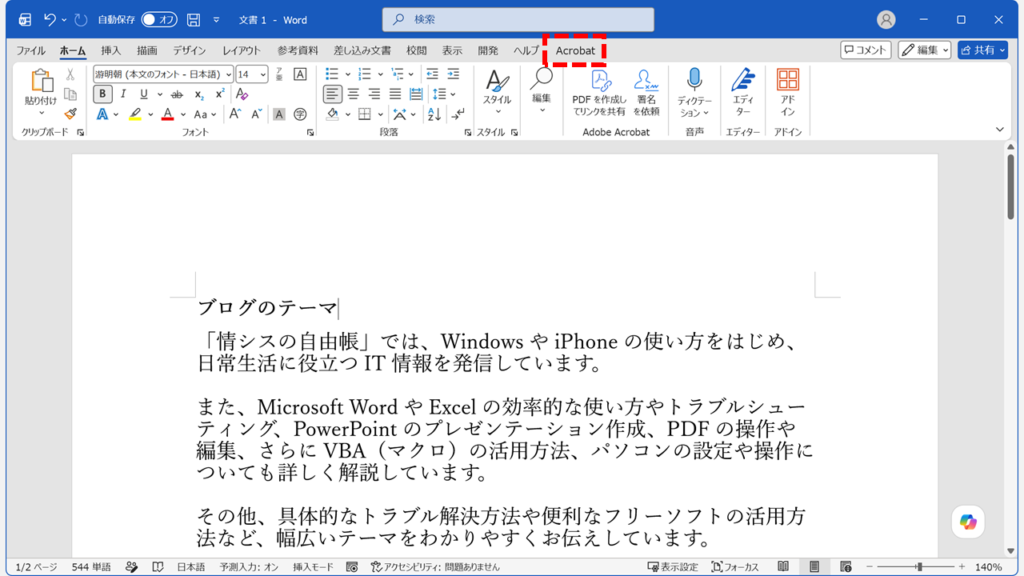Center-align the paragraph

(x=353, y=95)
